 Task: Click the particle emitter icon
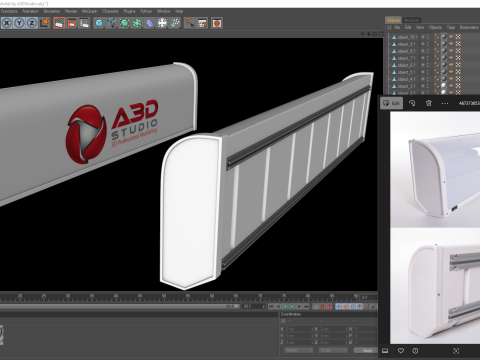point(175,23)
